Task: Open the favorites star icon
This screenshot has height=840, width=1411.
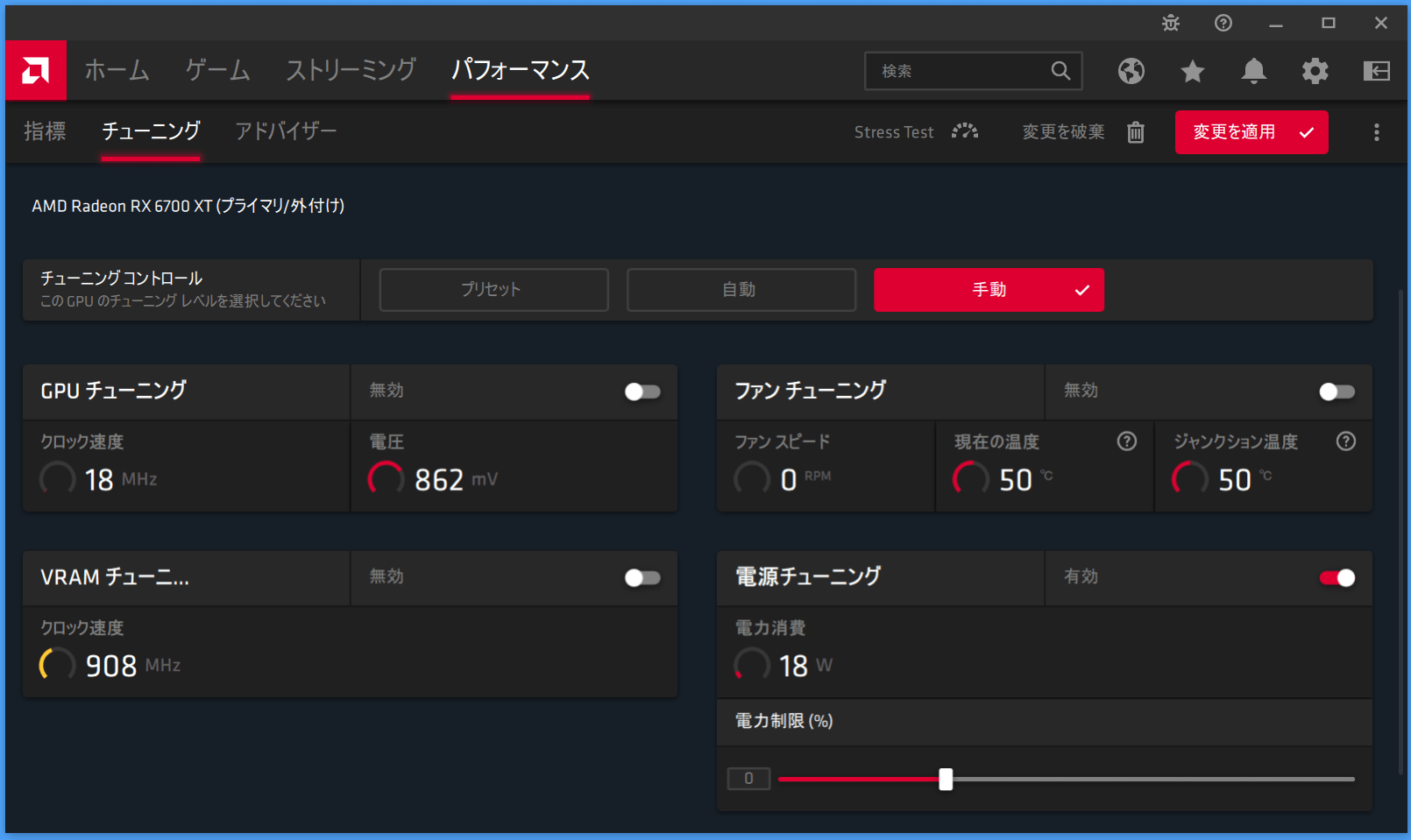Action: coord(1193,71)
